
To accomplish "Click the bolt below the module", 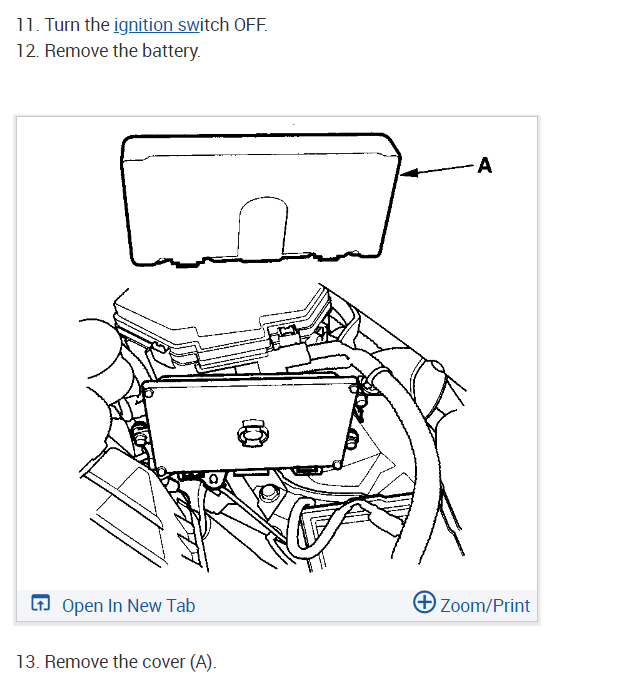I will (x=269, y=492).
